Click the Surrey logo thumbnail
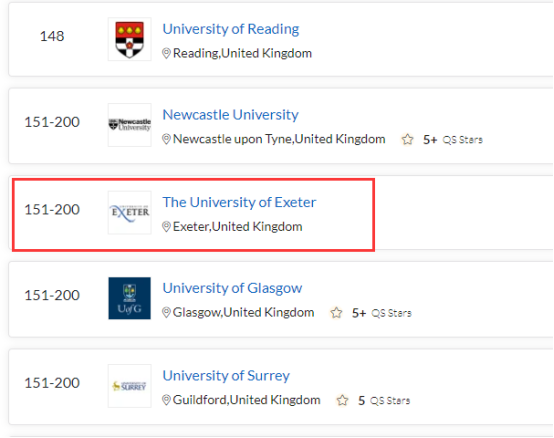 tap(130, 386)
